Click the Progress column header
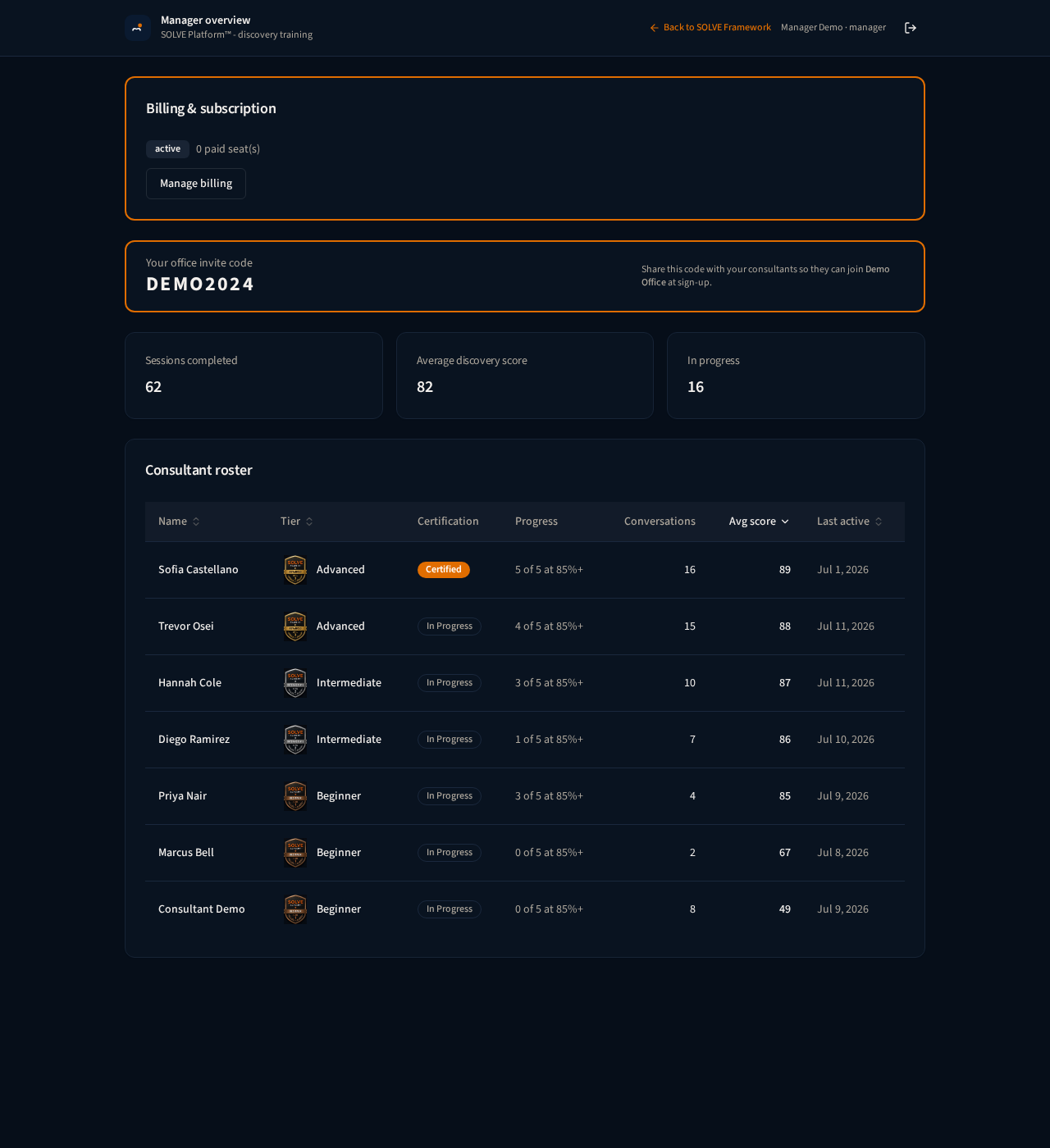This screenshot has height=1148, width=1050. 536,522
